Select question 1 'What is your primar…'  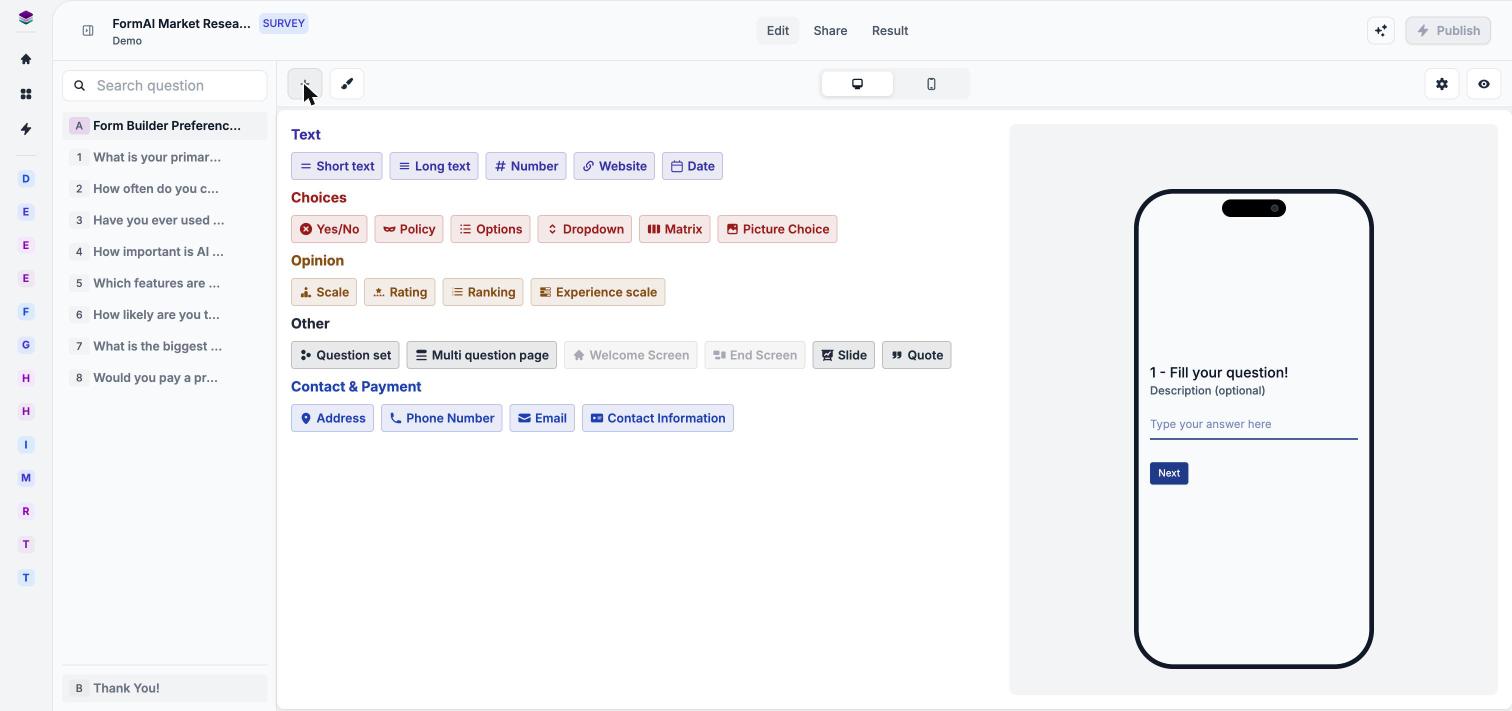(x=165, y=157)
